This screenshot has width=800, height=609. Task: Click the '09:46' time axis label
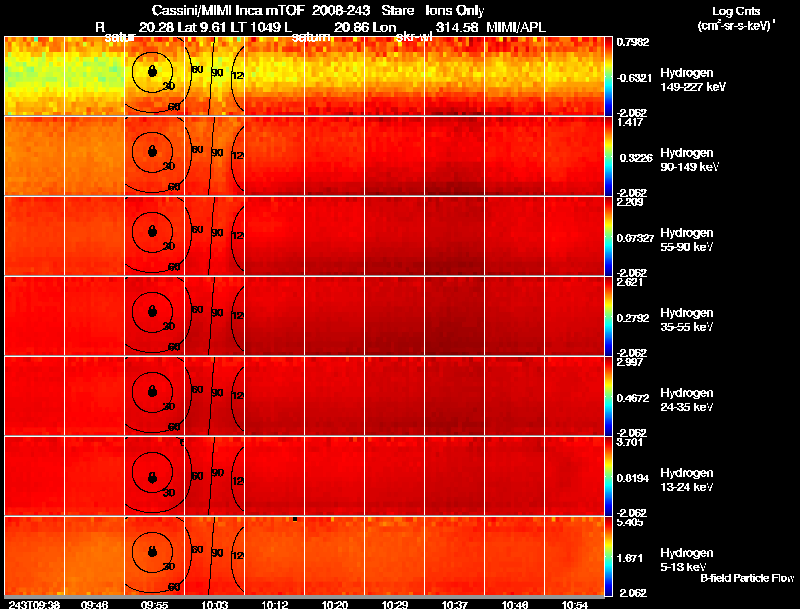[x=94, y=604]
